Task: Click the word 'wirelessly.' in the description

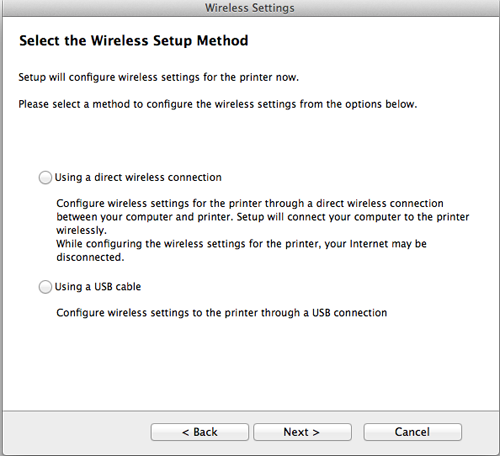Action: pos(81,230)
